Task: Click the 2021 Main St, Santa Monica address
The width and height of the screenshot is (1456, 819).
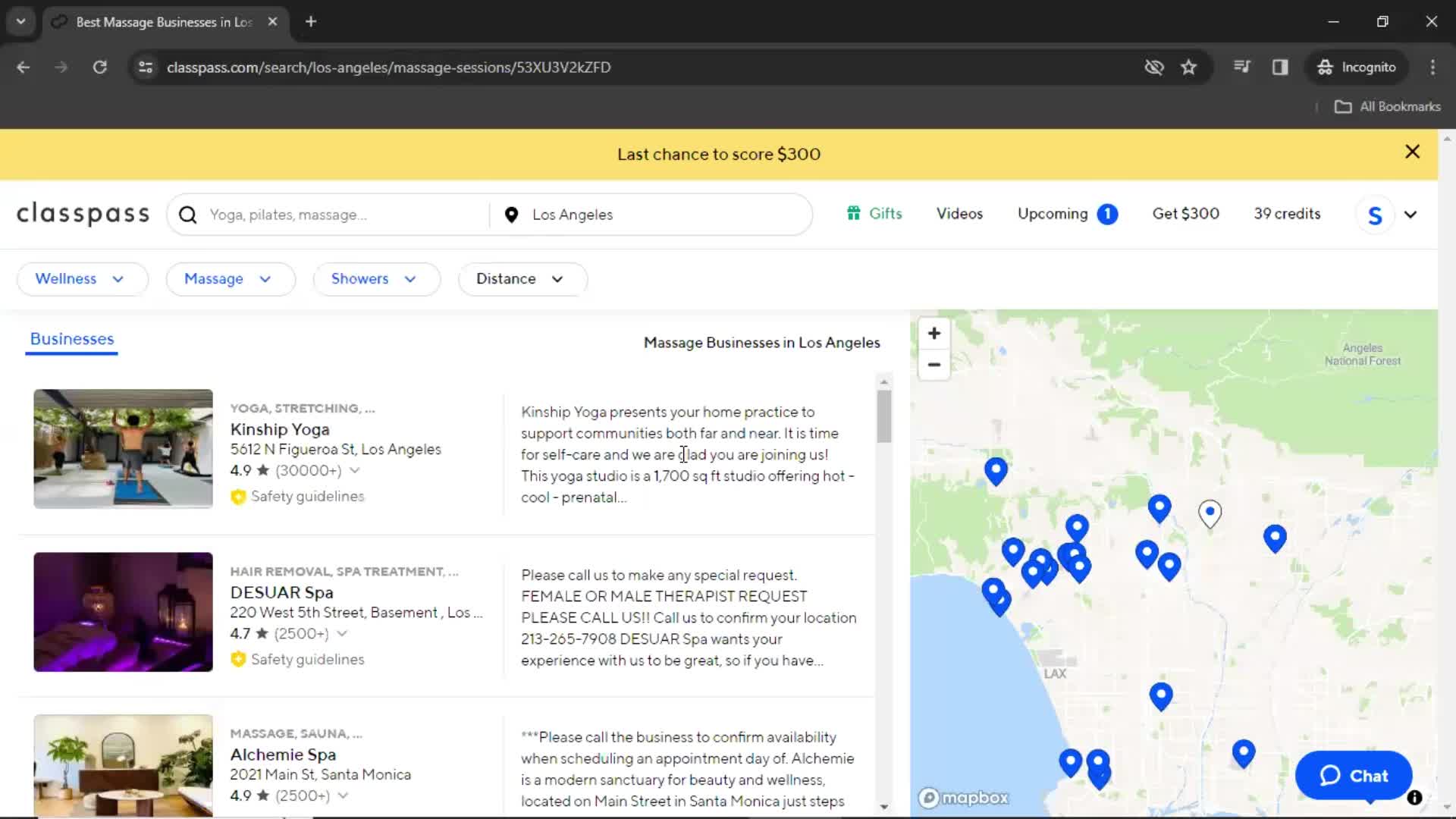Action: 320,775
